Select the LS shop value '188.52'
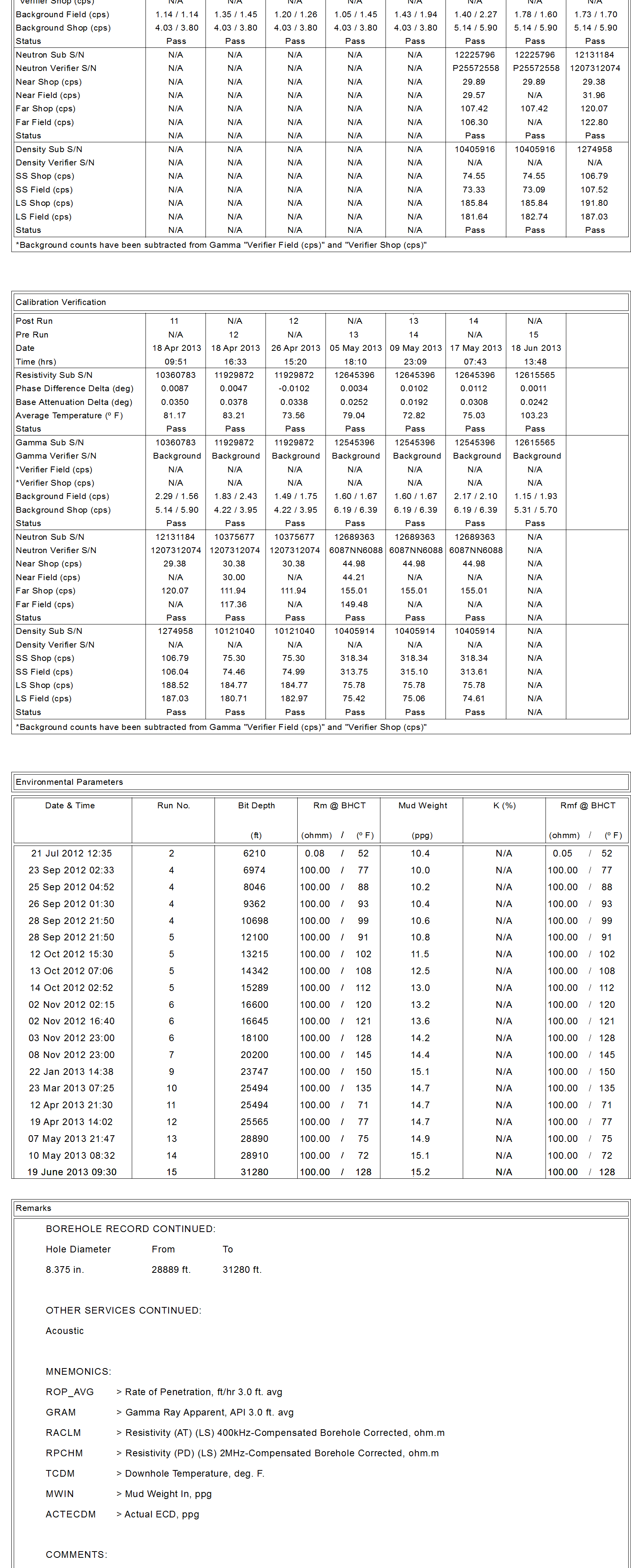The width and height of the screenshot is (631, 1568). coord(175,685)
